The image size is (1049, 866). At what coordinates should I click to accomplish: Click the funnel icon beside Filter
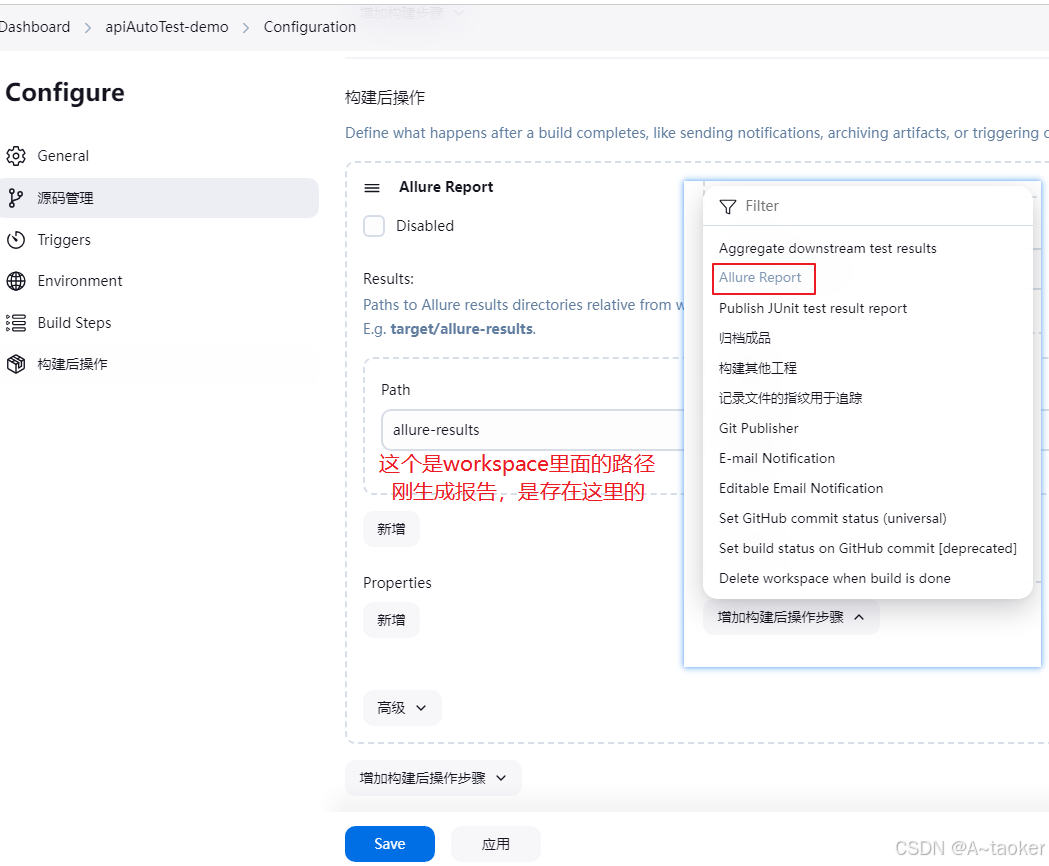point(727,205)
